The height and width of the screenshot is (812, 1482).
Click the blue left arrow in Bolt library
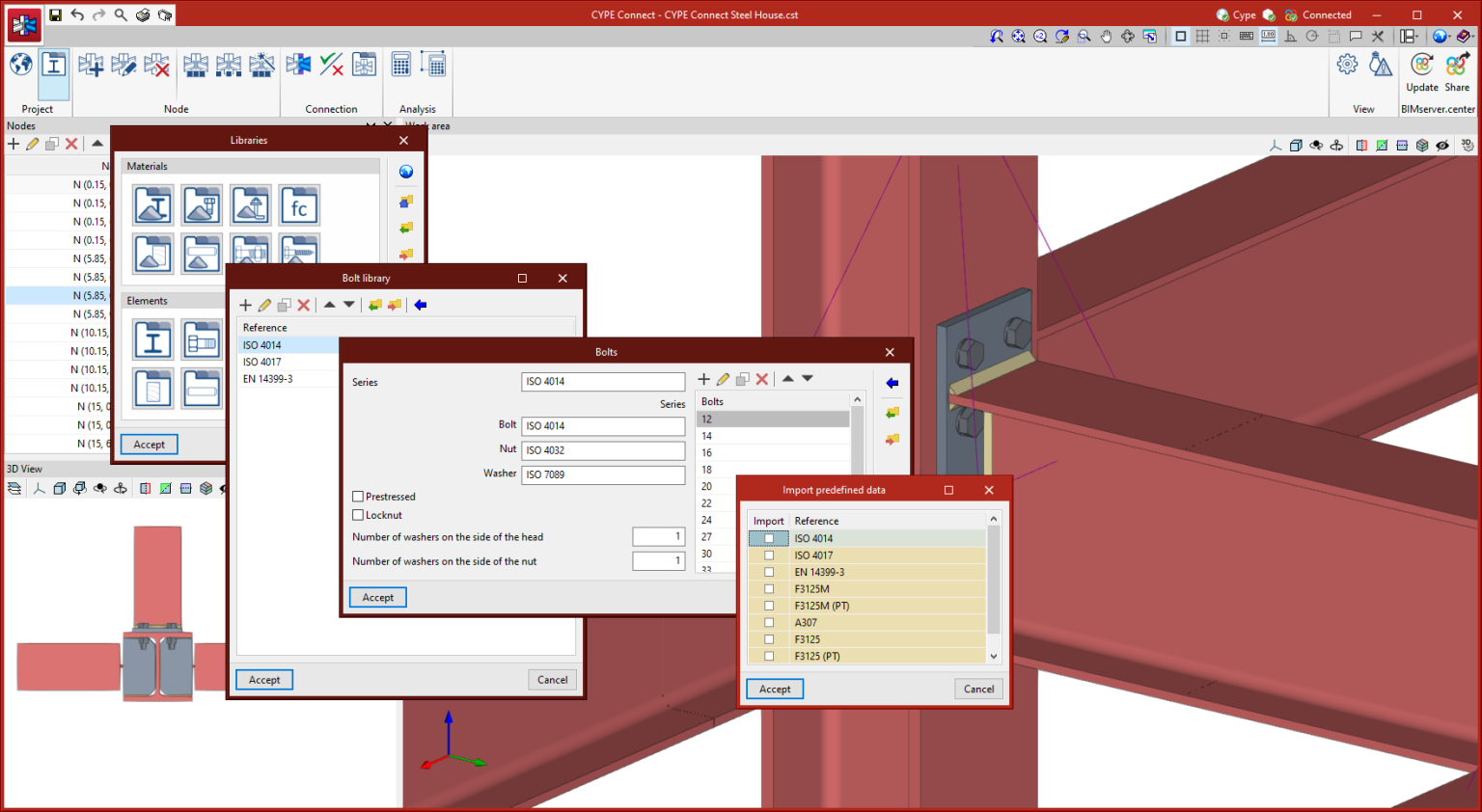421,305
